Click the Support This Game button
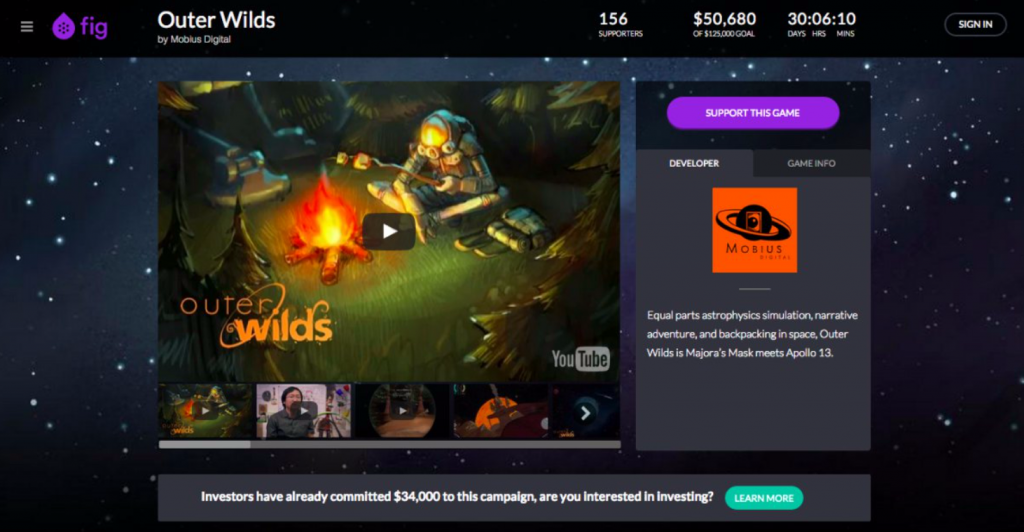The height and width of the screenshot is (532, 1024). click(753, 113)
